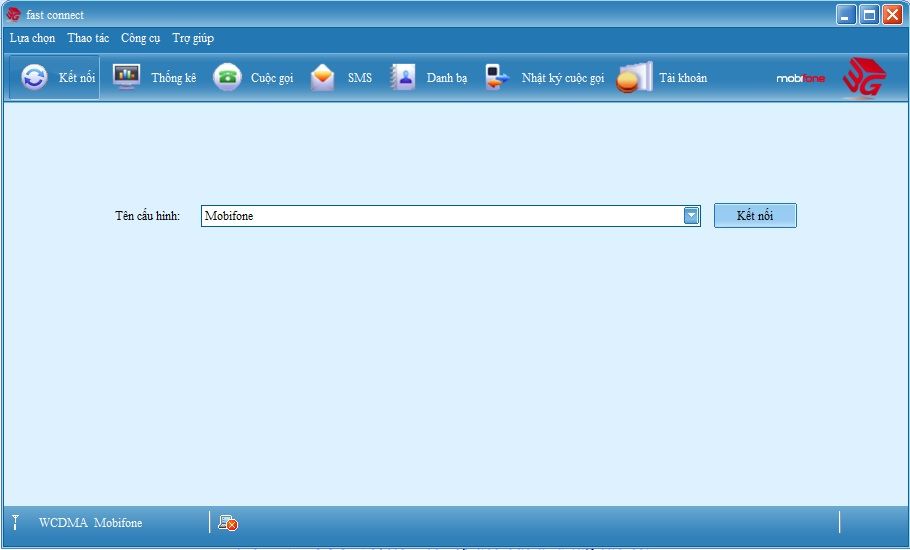Open the Trợ giúp help menu
Viewport: 910px width, 550px height.
[192, 38]
